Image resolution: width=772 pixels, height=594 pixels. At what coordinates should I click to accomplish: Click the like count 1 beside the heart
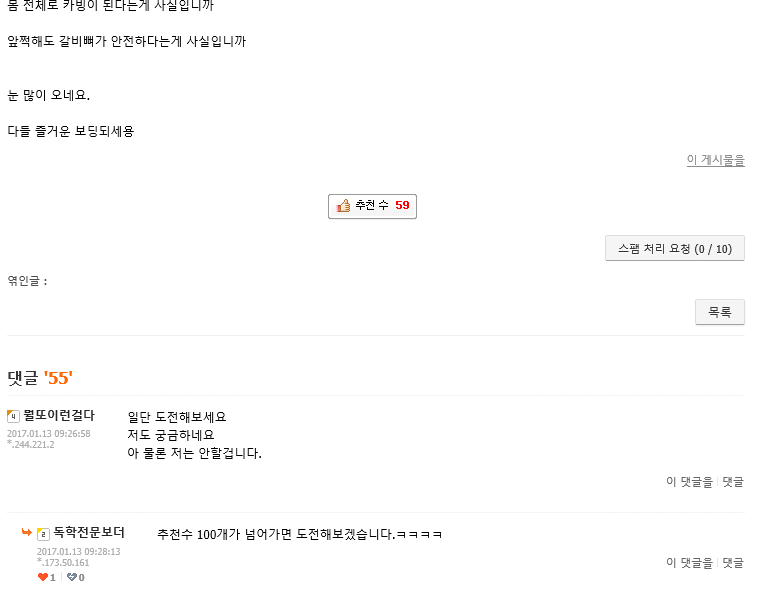[53, 577]
